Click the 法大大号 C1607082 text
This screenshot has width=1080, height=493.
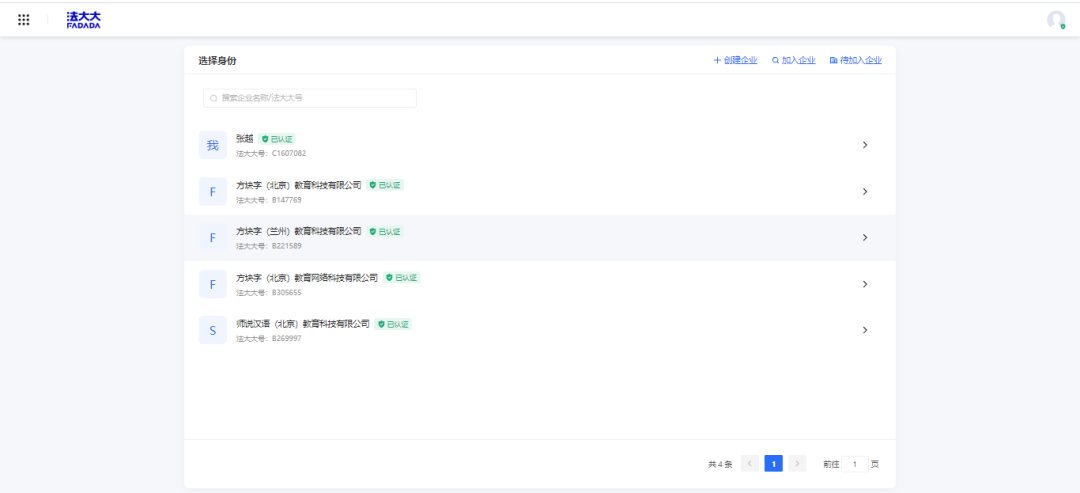click(271, 154)
